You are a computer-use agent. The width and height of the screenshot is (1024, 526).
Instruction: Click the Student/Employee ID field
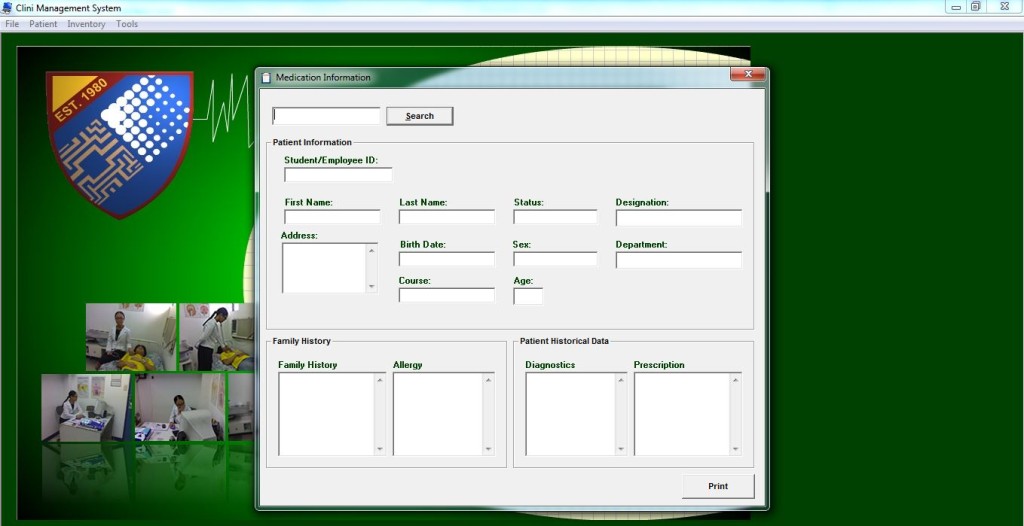[338, 174]
